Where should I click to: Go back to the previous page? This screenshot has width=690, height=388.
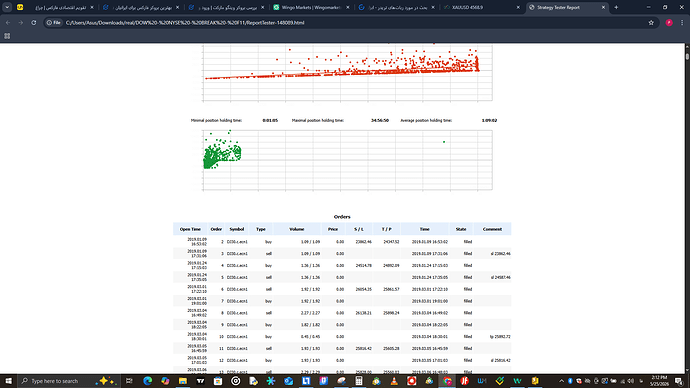(8, 22)
